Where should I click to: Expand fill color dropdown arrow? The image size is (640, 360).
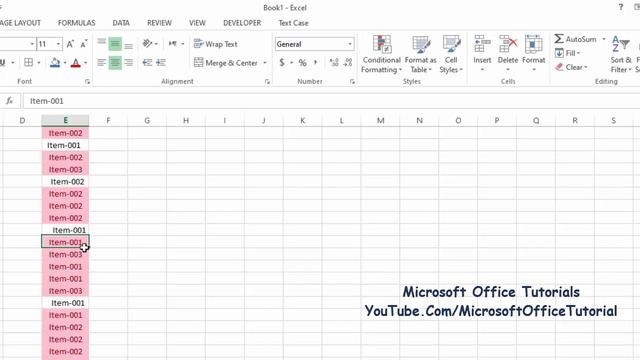click(x=64, y=63)
